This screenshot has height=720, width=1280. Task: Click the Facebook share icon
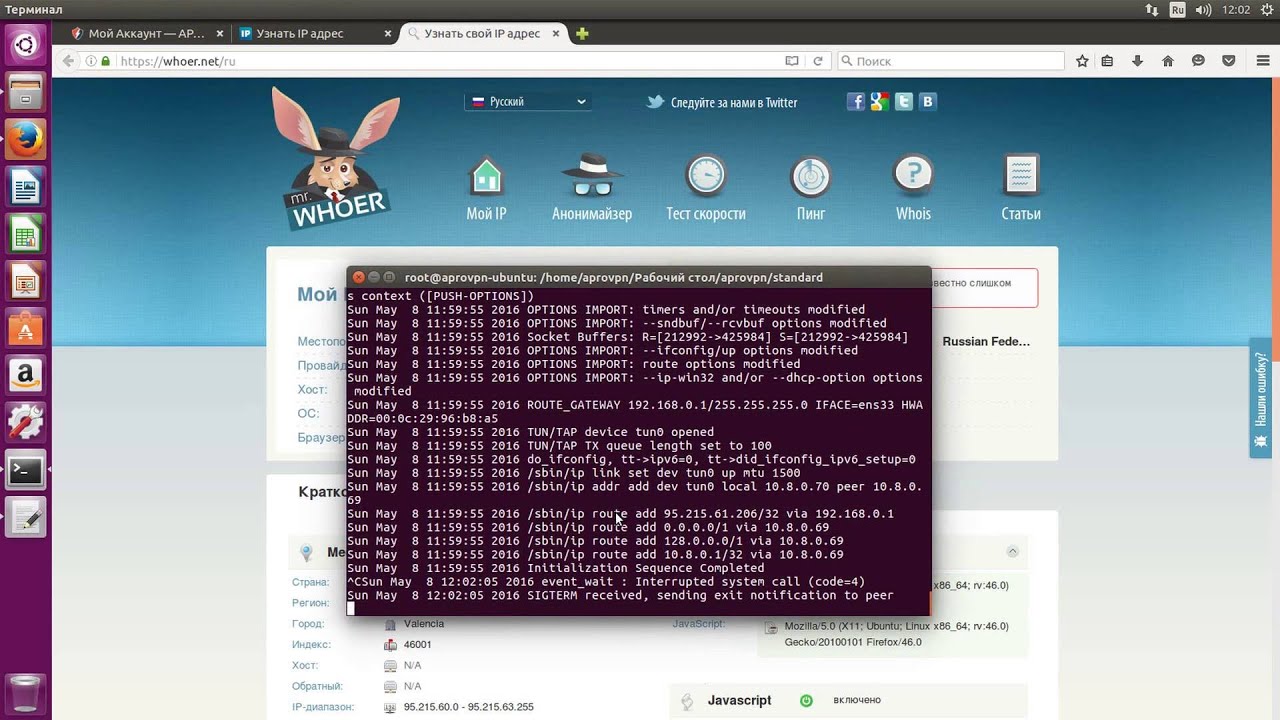click(x=856, y=101)
